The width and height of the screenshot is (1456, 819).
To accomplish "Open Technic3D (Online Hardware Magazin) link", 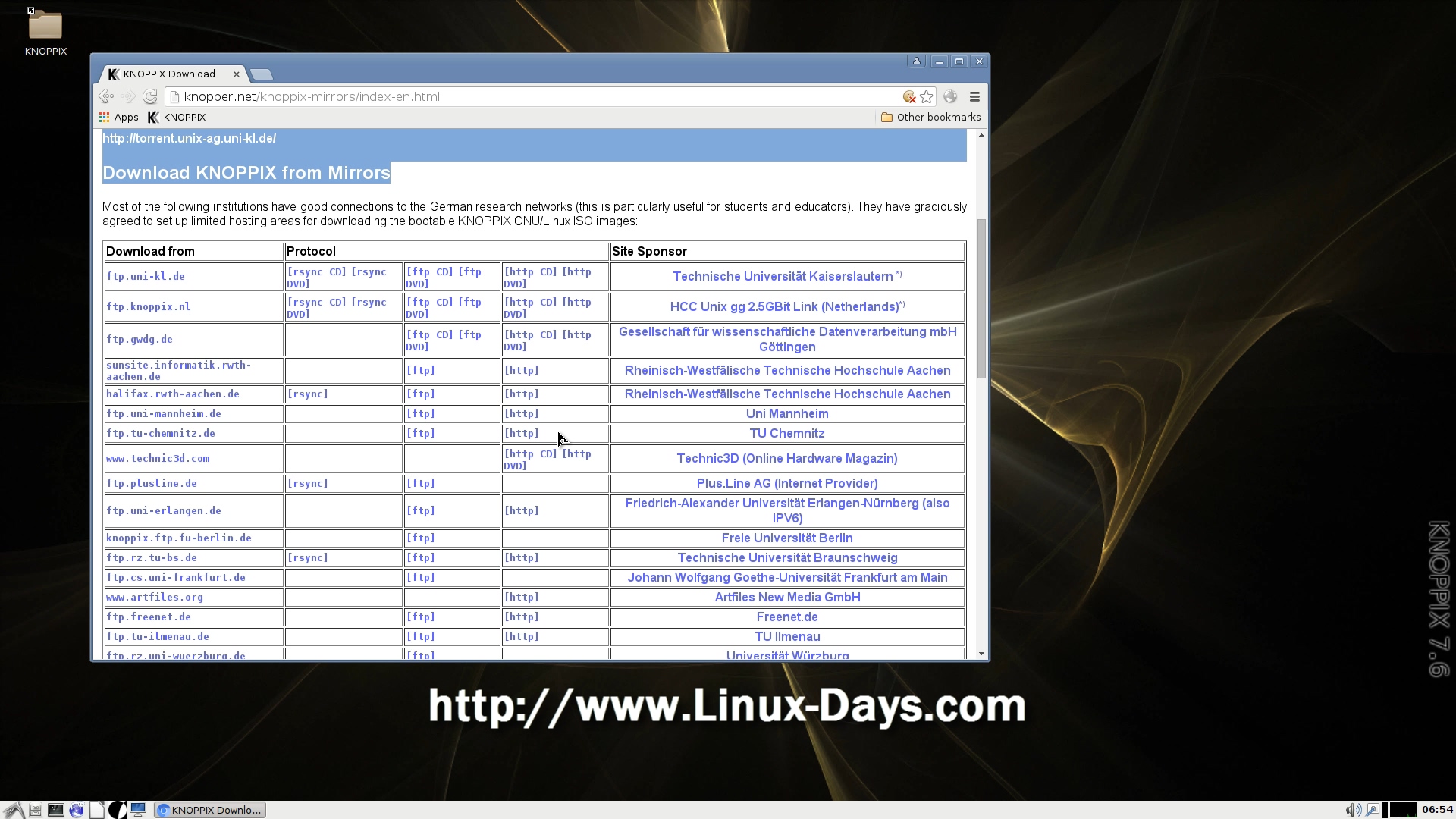I will click(x=787, y=458).
